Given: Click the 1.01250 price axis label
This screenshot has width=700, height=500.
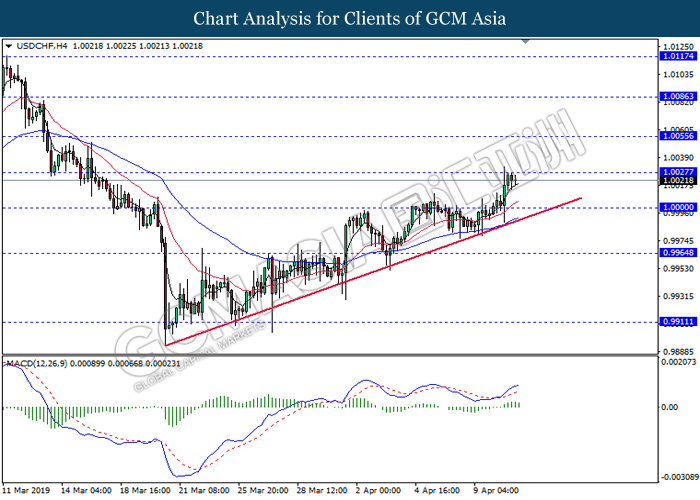Looking at the screenshot, I should (x=677, y=46).
